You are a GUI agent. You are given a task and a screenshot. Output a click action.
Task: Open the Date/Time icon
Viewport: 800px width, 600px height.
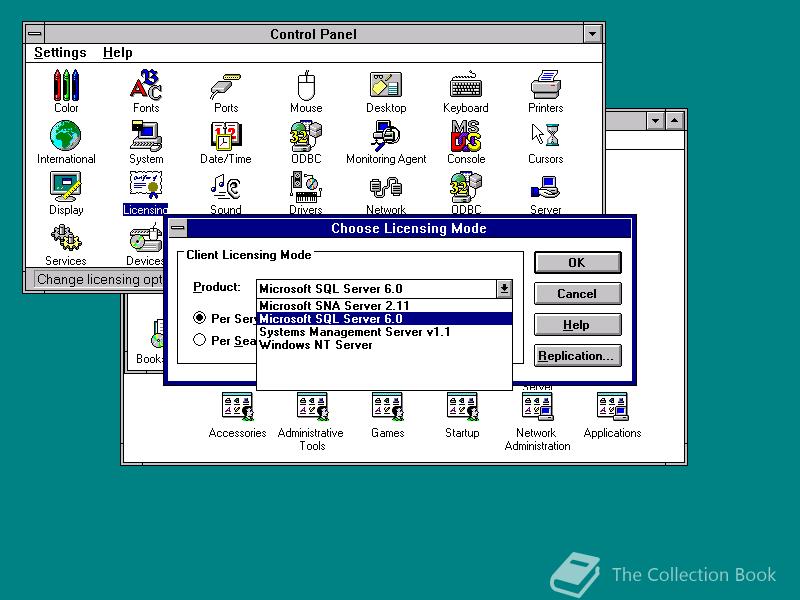226,142
